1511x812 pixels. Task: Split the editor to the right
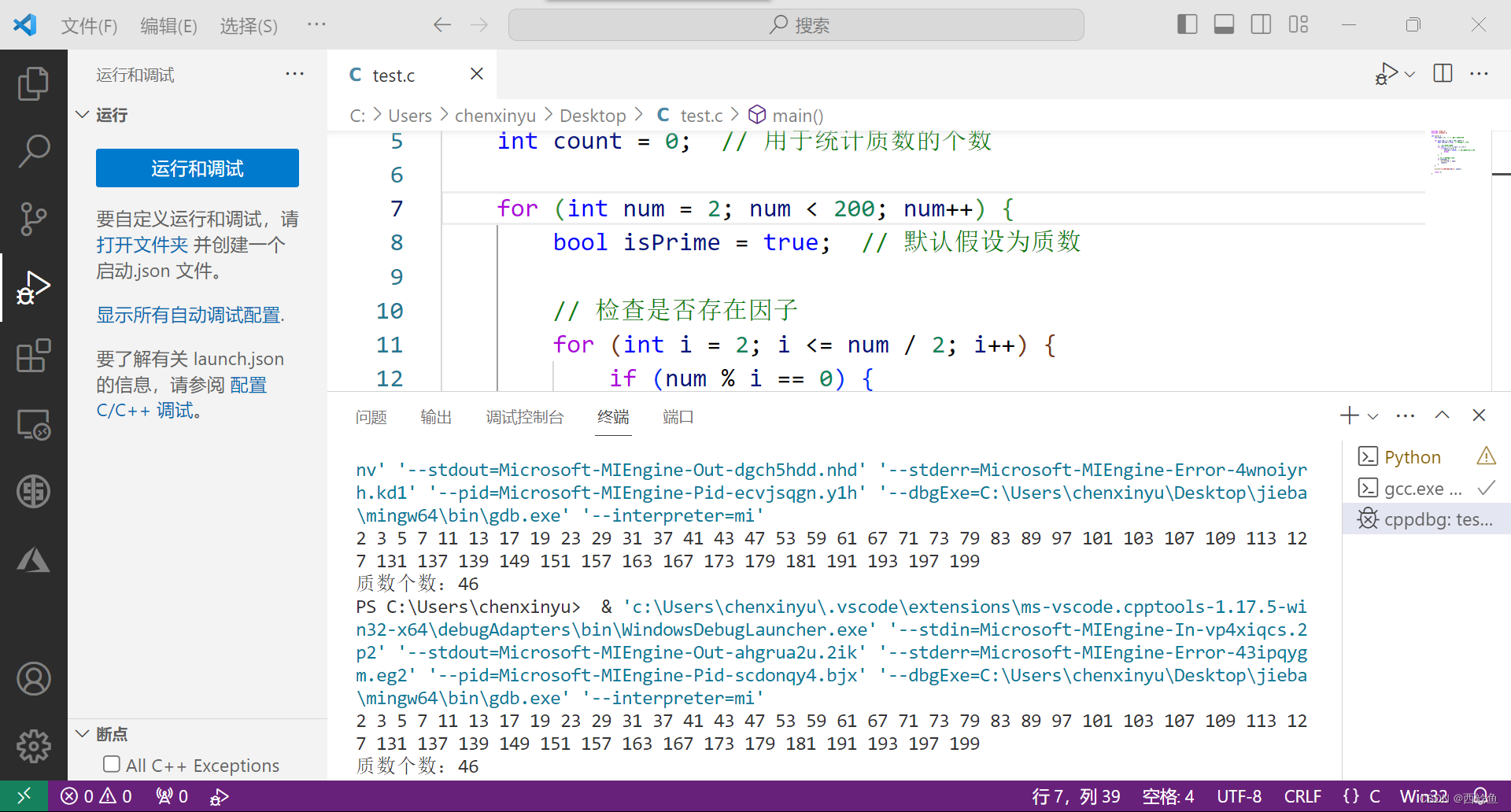(1443, 74)
